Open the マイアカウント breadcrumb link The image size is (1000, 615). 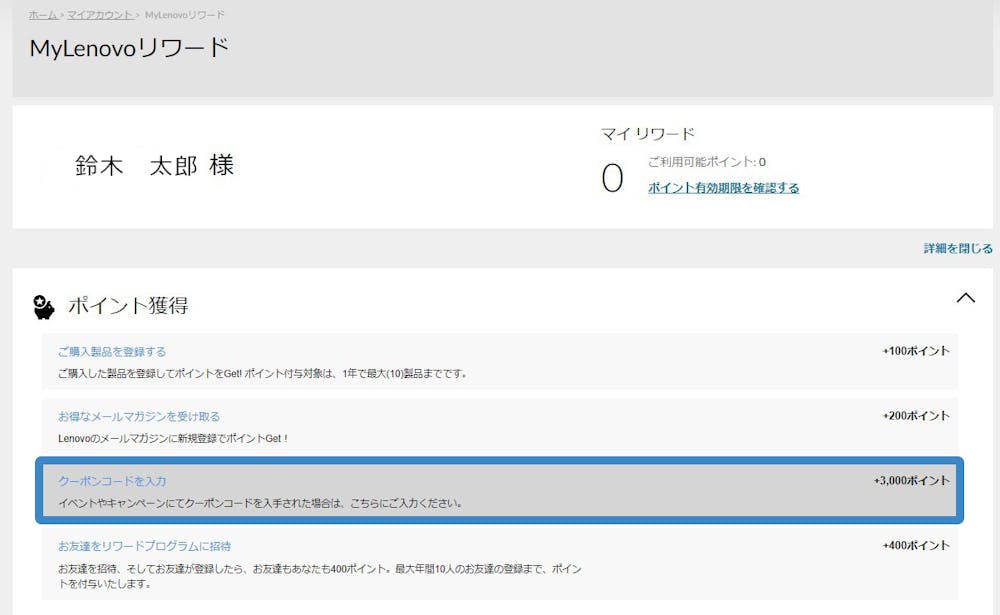[x=100, y=15]
